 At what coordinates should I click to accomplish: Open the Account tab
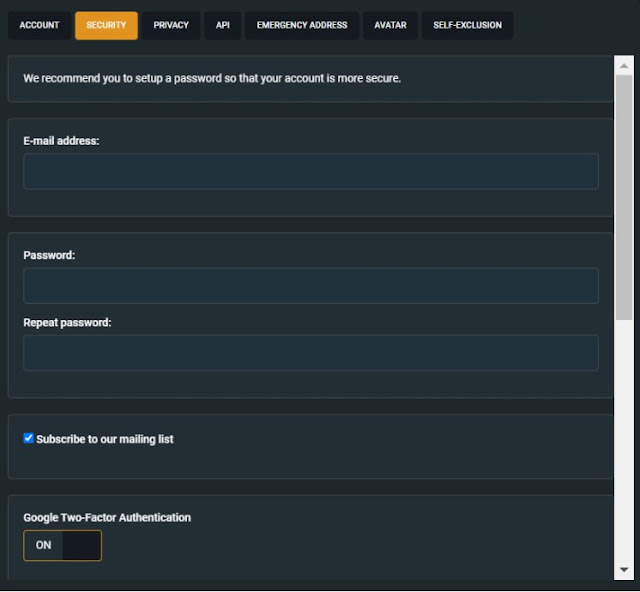pyautogui.click(x=39, y=25)
